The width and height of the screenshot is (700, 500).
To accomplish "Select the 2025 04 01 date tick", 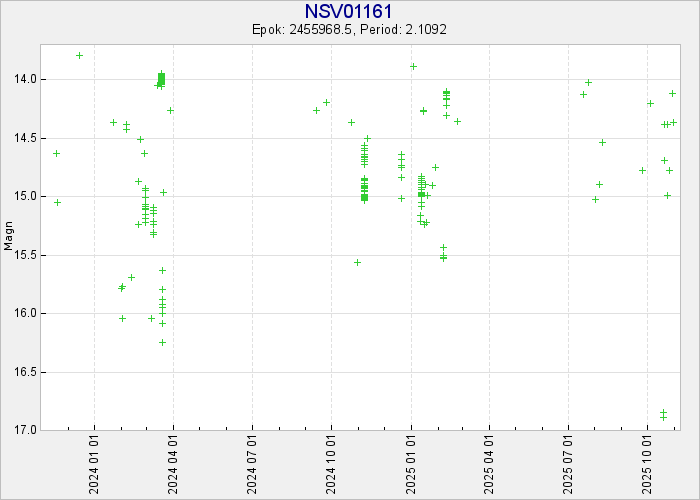I will point(489,464).
